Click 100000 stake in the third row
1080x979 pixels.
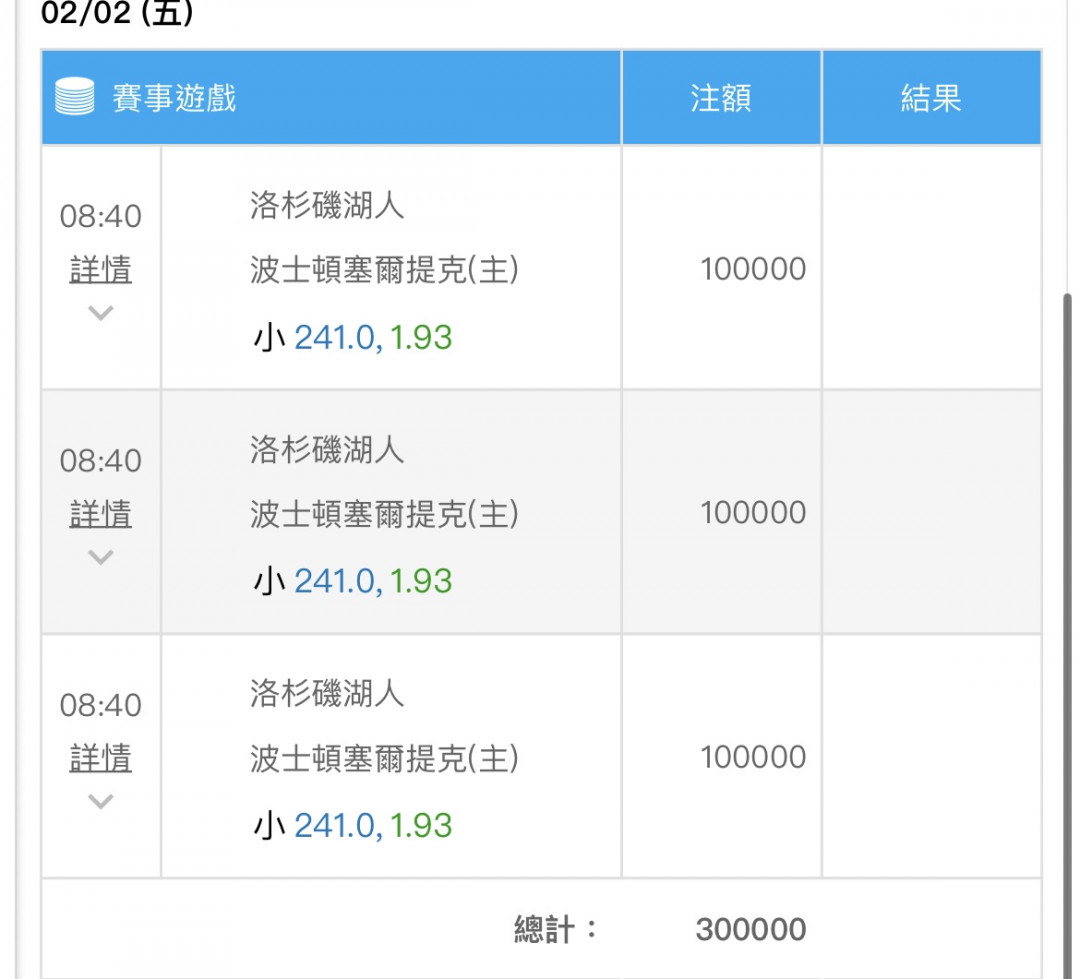tap(753, 757)
